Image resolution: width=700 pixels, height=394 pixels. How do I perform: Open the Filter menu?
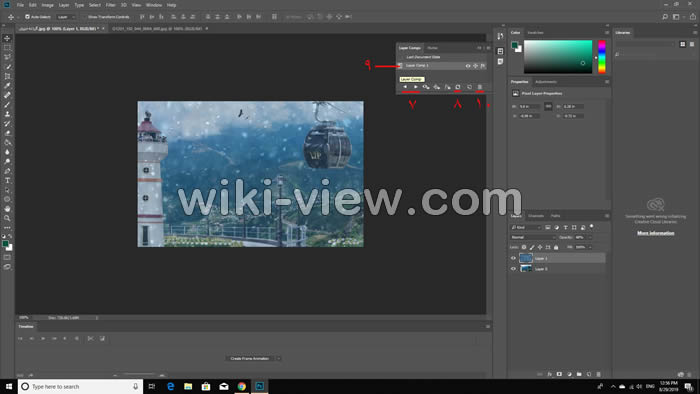click(x=110, y=5)
